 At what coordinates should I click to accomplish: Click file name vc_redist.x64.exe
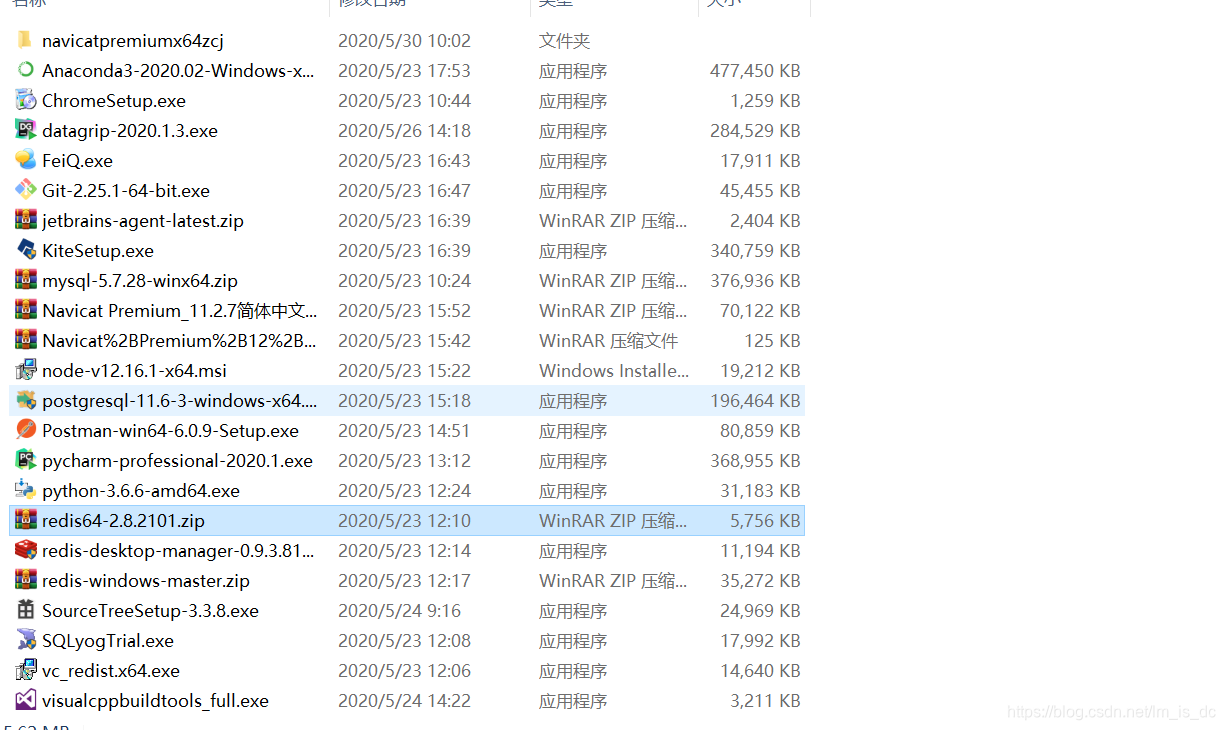pyautogui.click(x=111, y=671)
